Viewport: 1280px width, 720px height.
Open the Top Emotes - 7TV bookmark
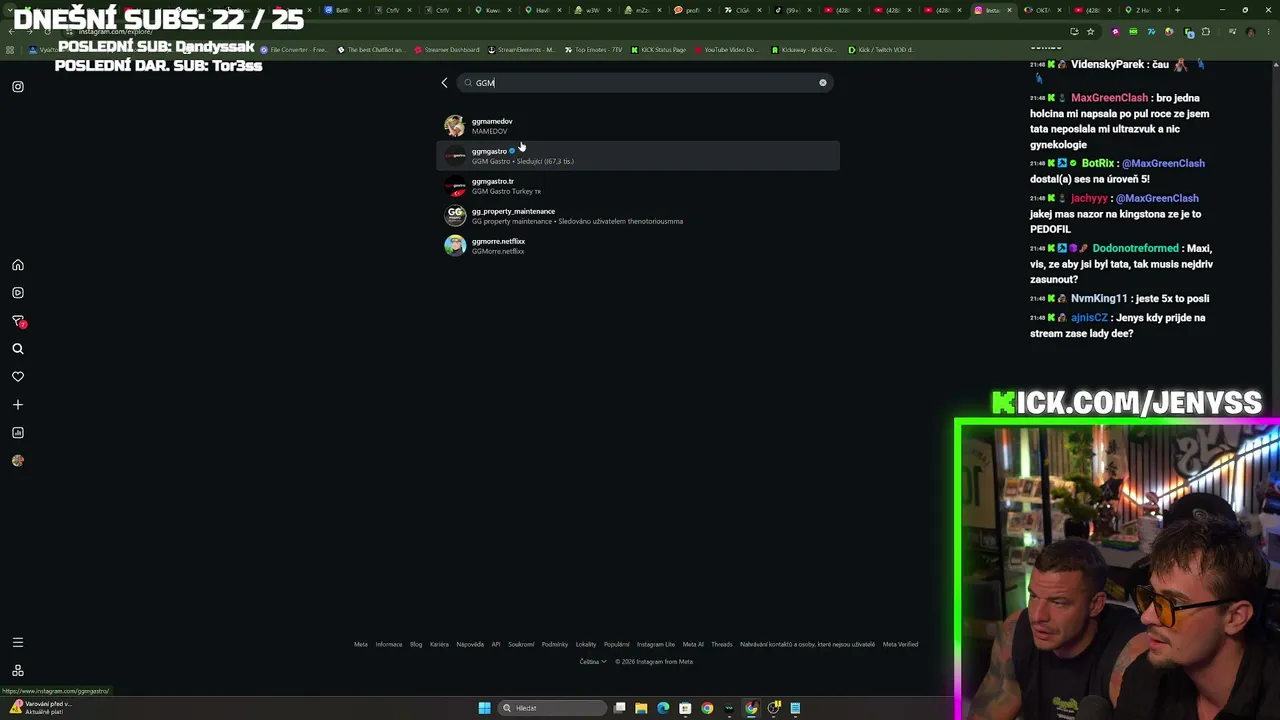coord(594,50)
